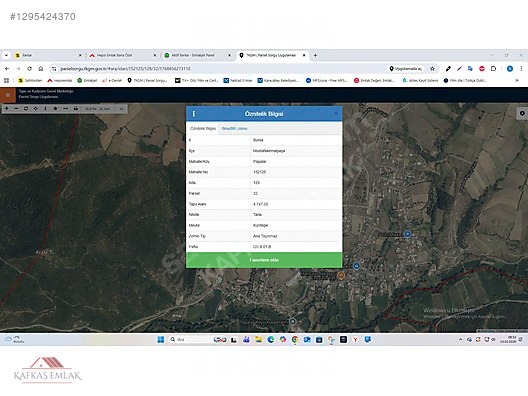Viewport: 528px width, 396px height.
Task: Open the TKGM Parsel Sorgu bookmark
Action: coord(147,80)
